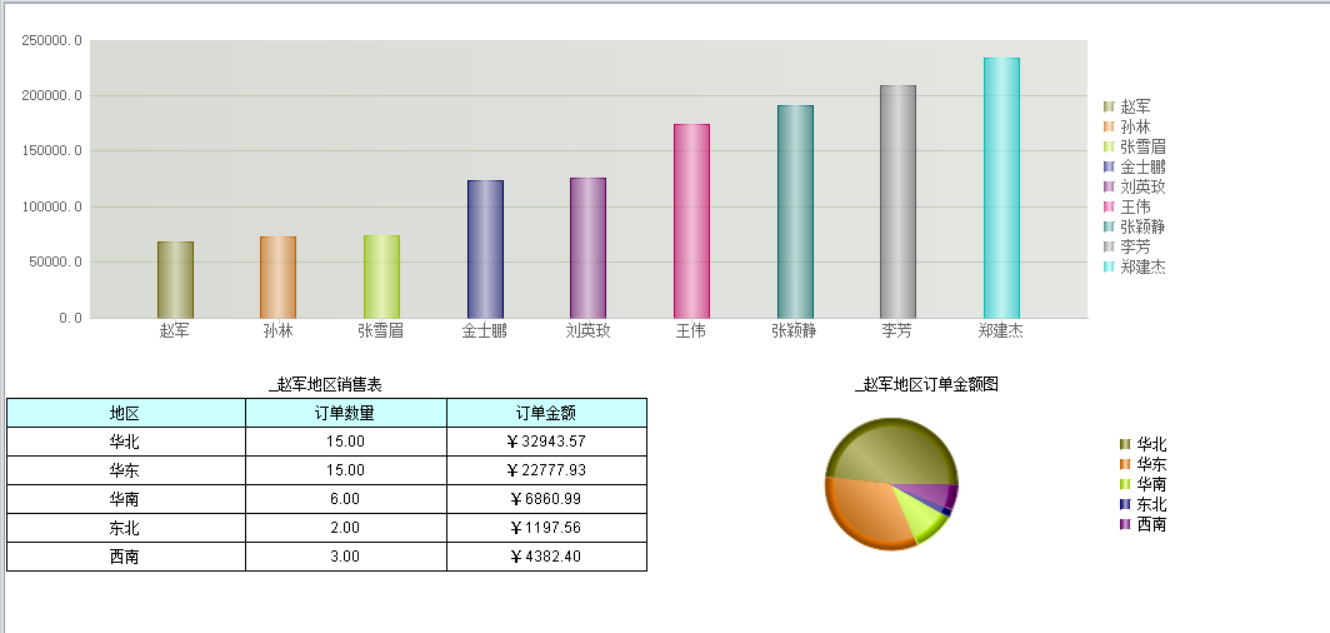This screenshot has height=633, width=1330.
Task: Click the 3.00 order quantity cell
Action: point(346,557)
